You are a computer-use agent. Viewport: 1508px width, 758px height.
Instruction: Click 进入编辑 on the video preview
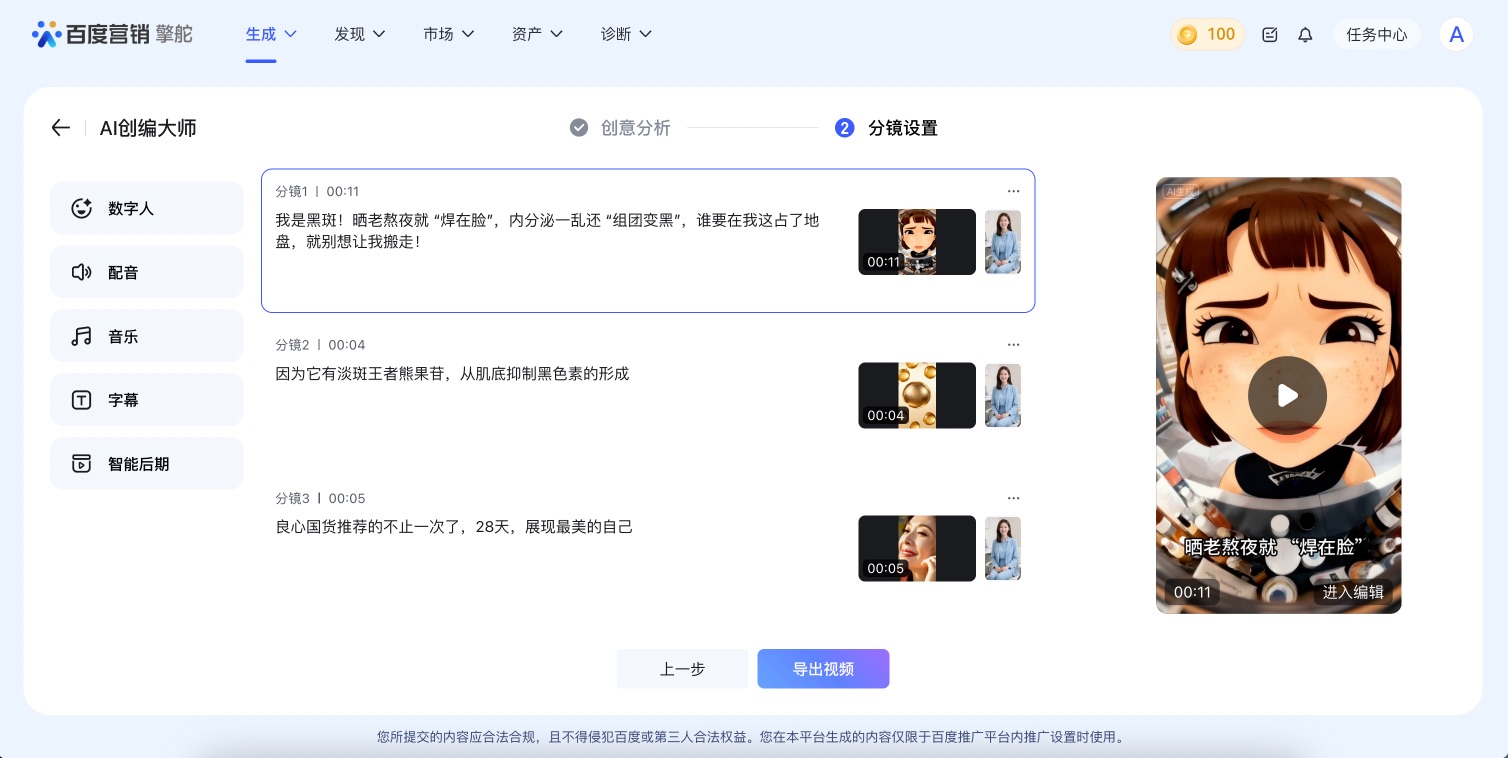point(1352,592)
